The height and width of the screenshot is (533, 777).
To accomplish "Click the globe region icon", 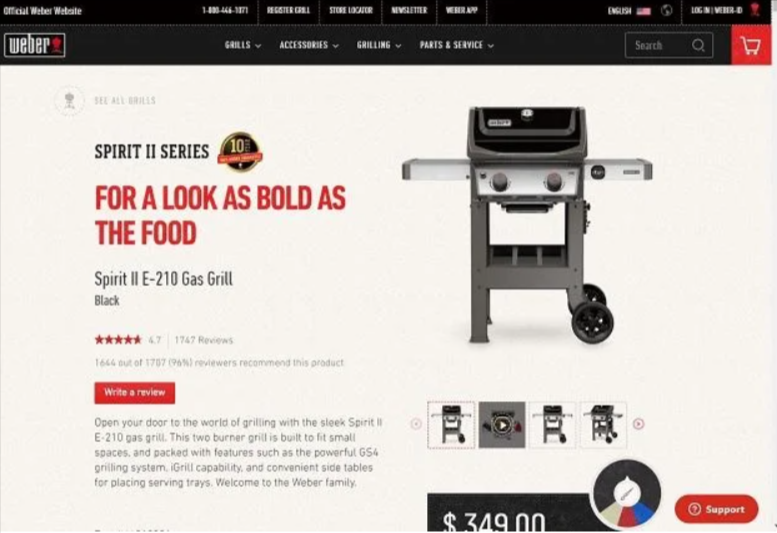I will point(666,10).
